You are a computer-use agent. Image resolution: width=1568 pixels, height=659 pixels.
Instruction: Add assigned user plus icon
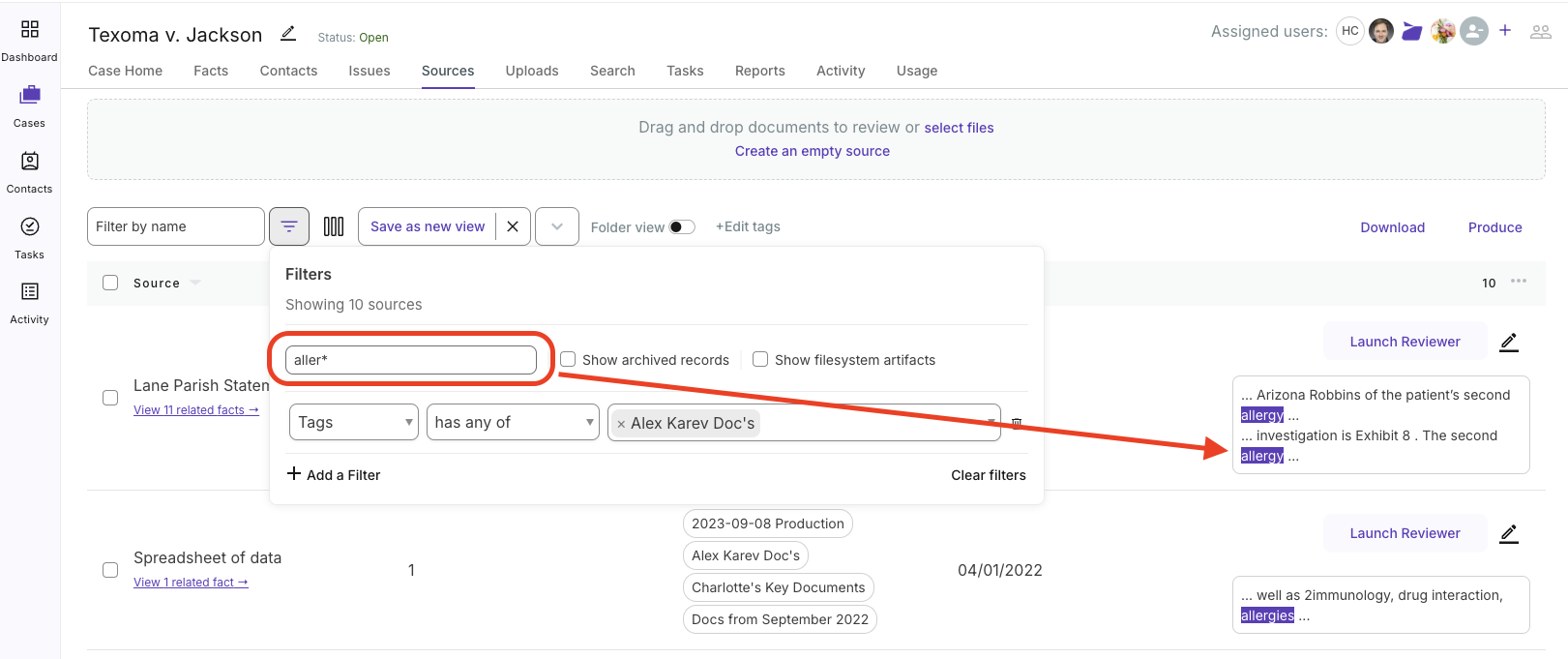(x=1505, y=31)
